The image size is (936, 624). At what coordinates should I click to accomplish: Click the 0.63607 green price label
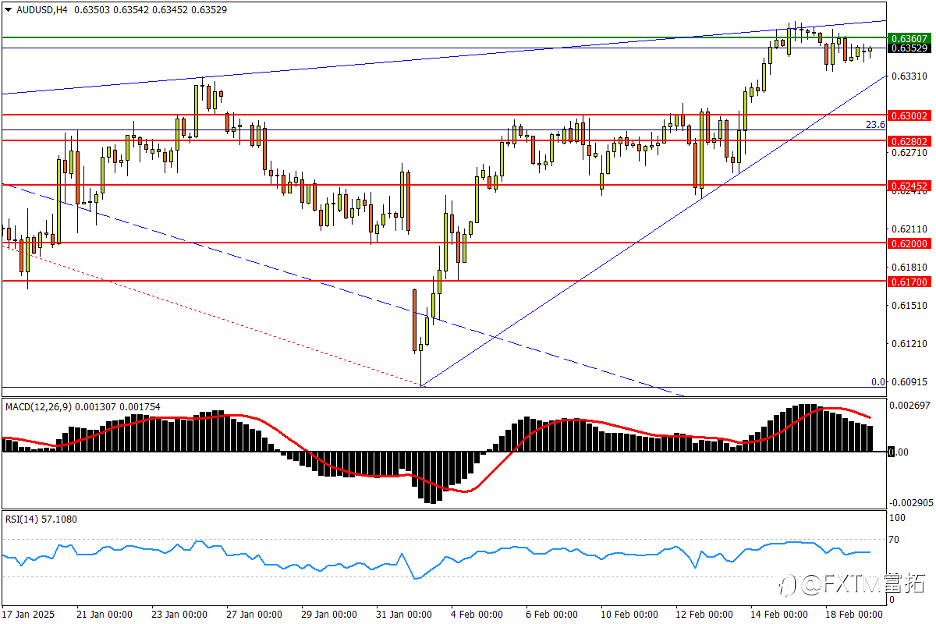(x=909, y=39)
